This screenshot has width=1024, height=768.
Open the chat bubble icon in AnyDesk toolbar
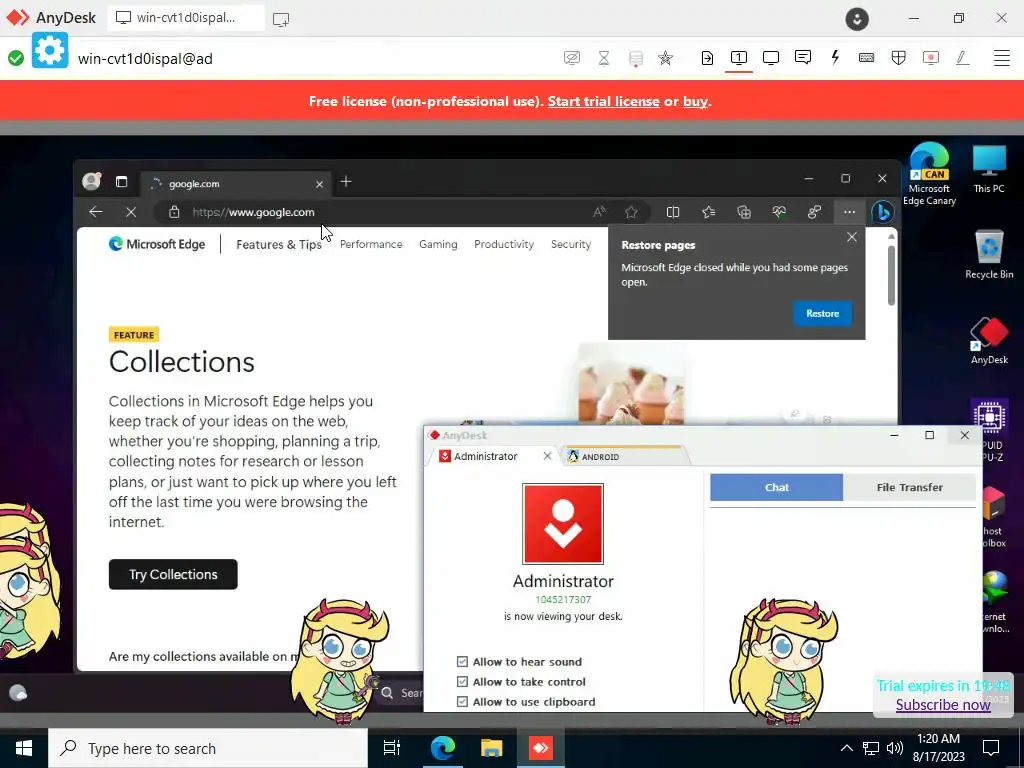(x=803, y=57)
